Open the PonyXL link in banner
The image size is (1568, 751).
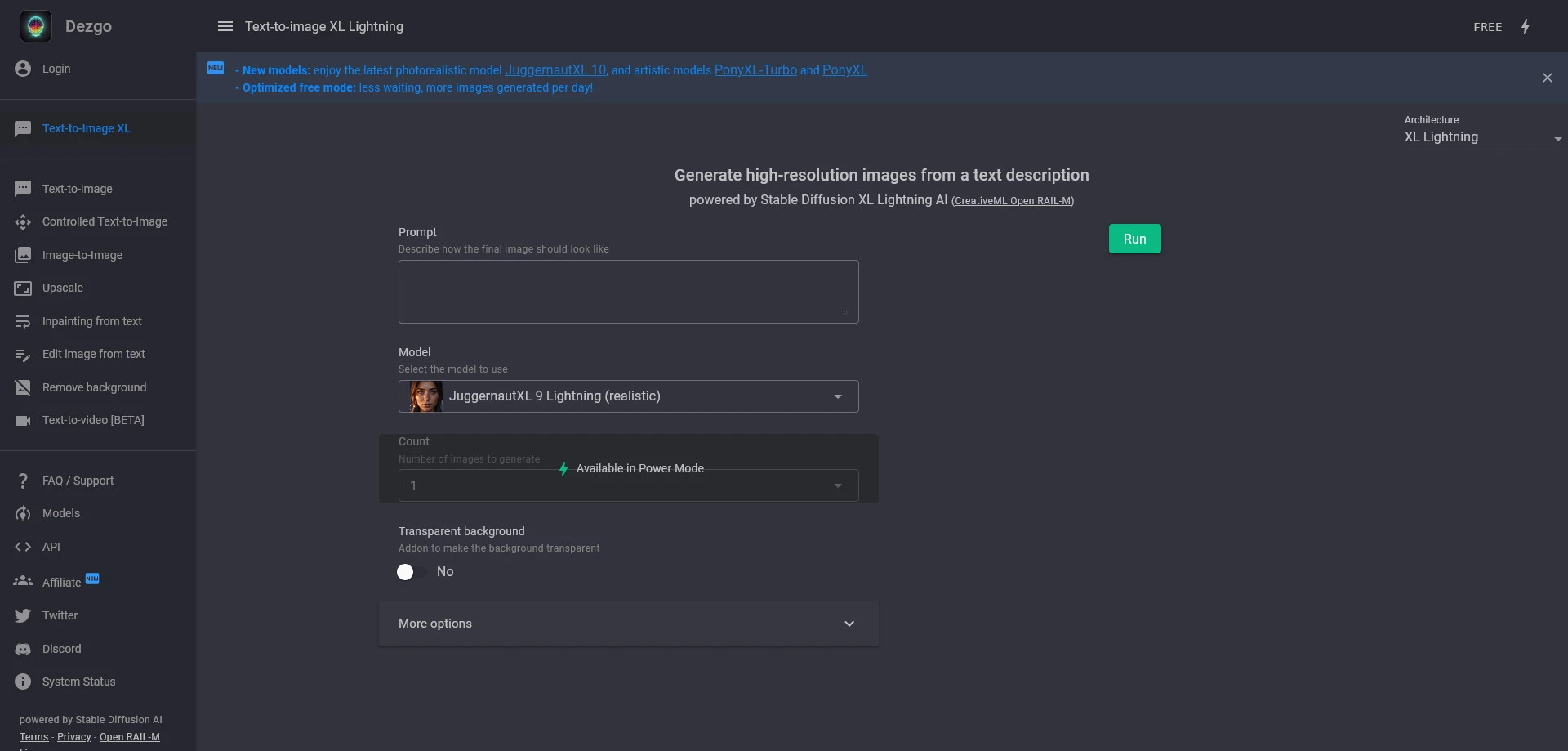(844, 70)
